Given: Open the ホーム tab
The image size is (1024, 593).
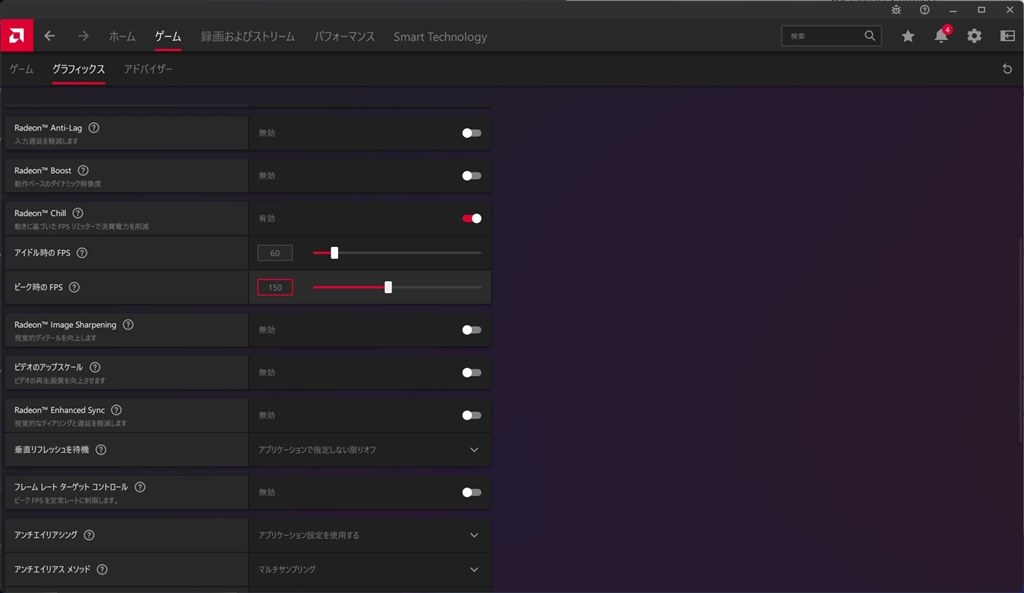Looking at the screenshot, I should tap(122, 37).
